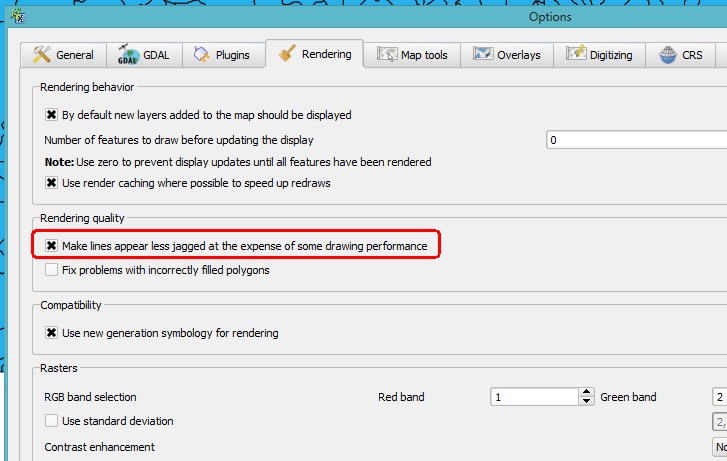Open the Digitizing tab
Image resolution: width=727 pixels, height=461 pixels.
[599, 55]
